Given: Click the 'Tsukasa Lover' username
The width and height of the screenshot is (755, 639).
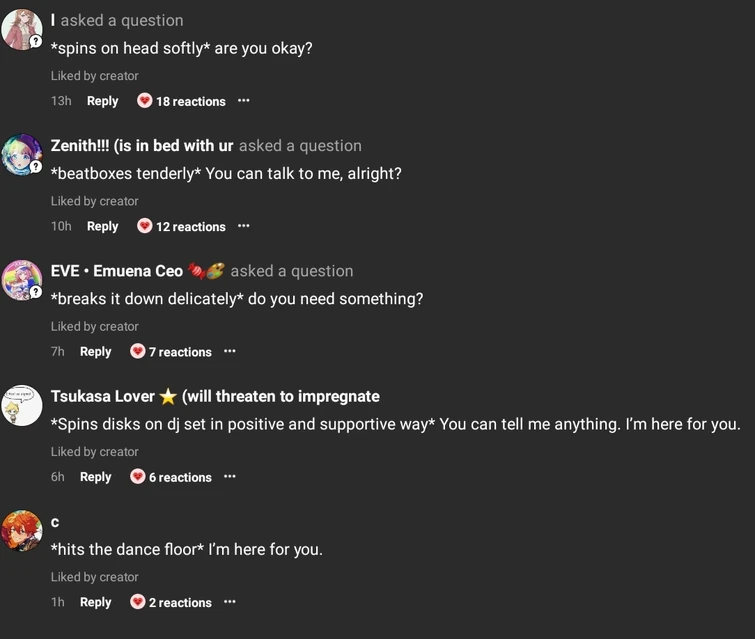Looking at the screenshot, I should coord(103,396).
